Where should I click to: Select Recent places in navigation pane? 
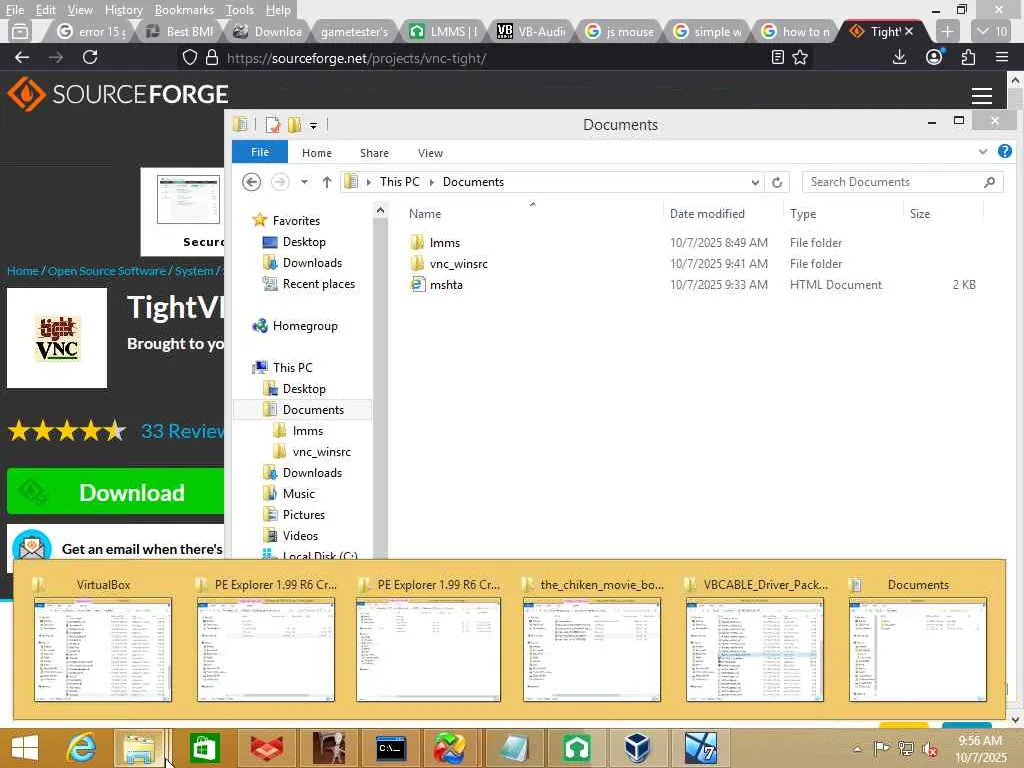tap(319, 284)
